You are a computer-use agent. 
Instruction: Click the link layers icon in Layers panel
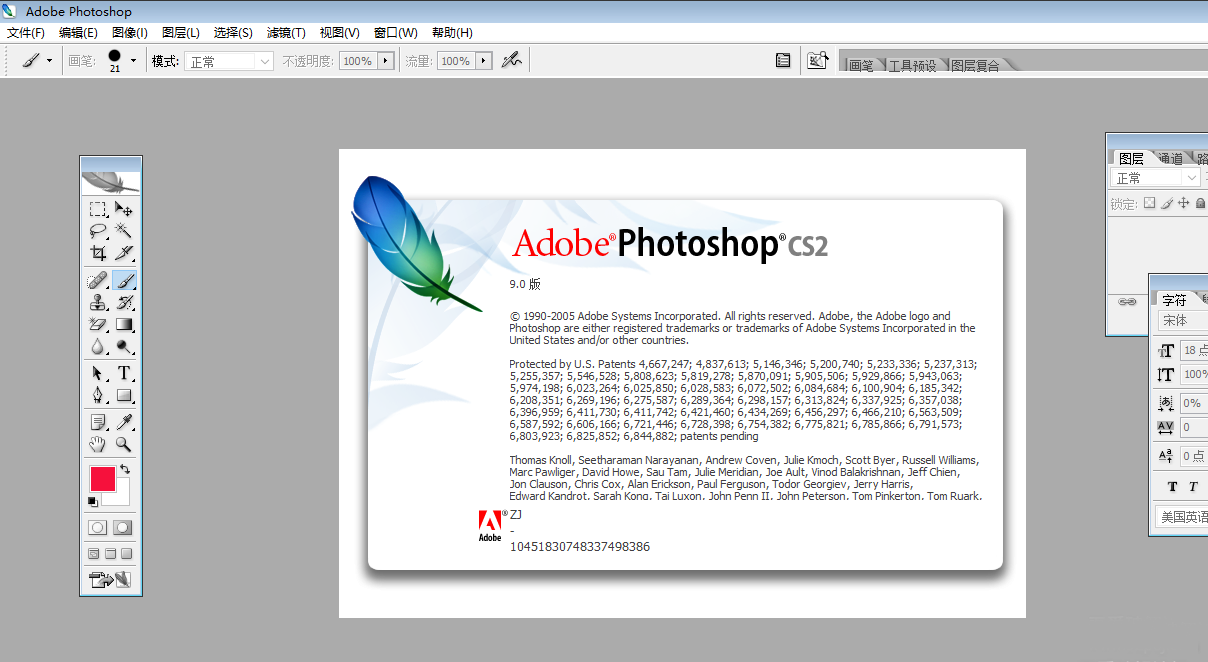[x=1127, y=301]
